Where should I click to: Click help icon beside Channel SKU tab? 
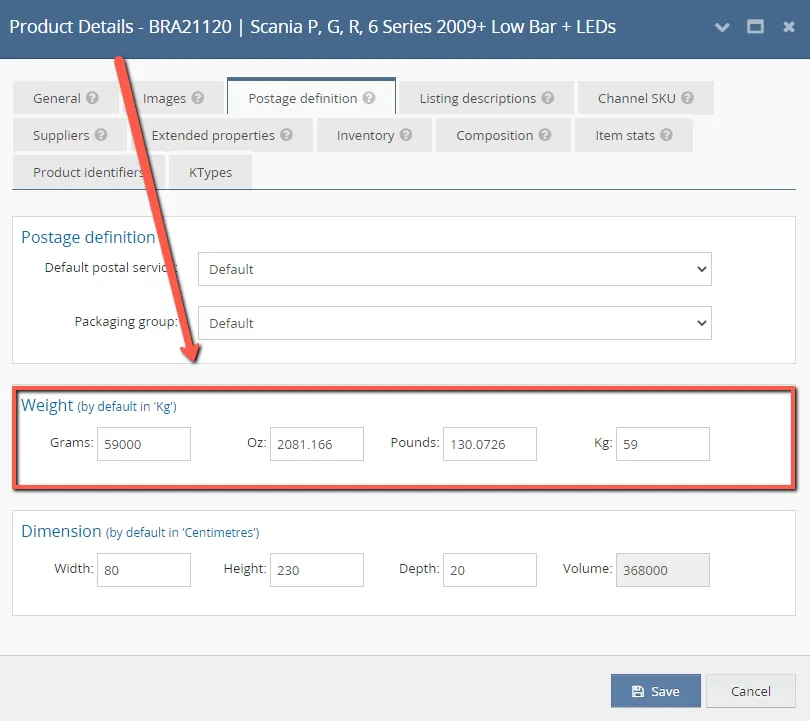tap(688, 98)
